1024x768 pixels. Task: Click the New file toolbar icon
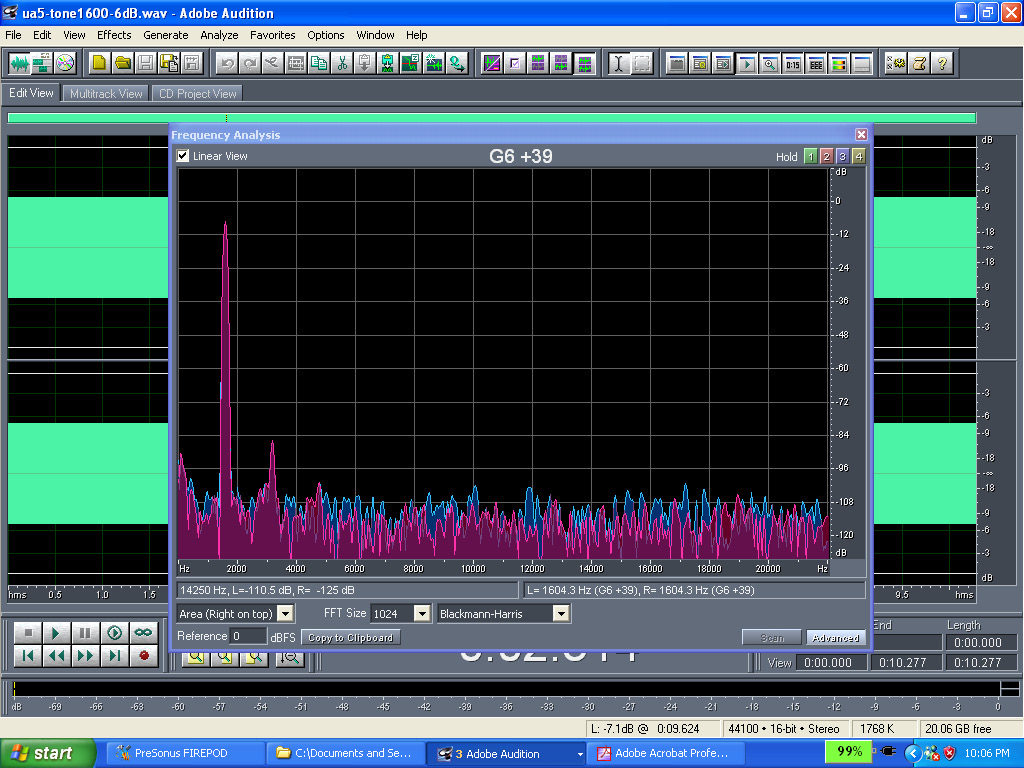coord(99,63)
